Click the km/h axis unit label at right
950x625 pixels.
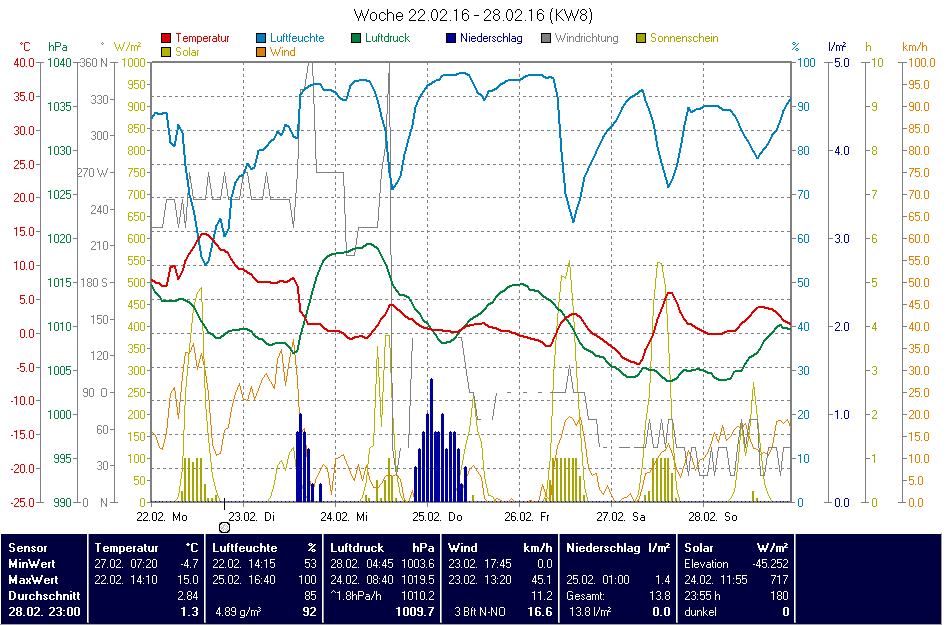pyautogui.click(x=914, y=47)
